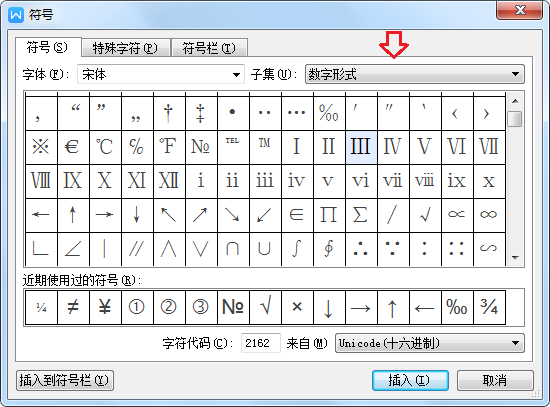Choose the trademark TM symbol
Screen dimensions: 550x407
tap(265, 147)
